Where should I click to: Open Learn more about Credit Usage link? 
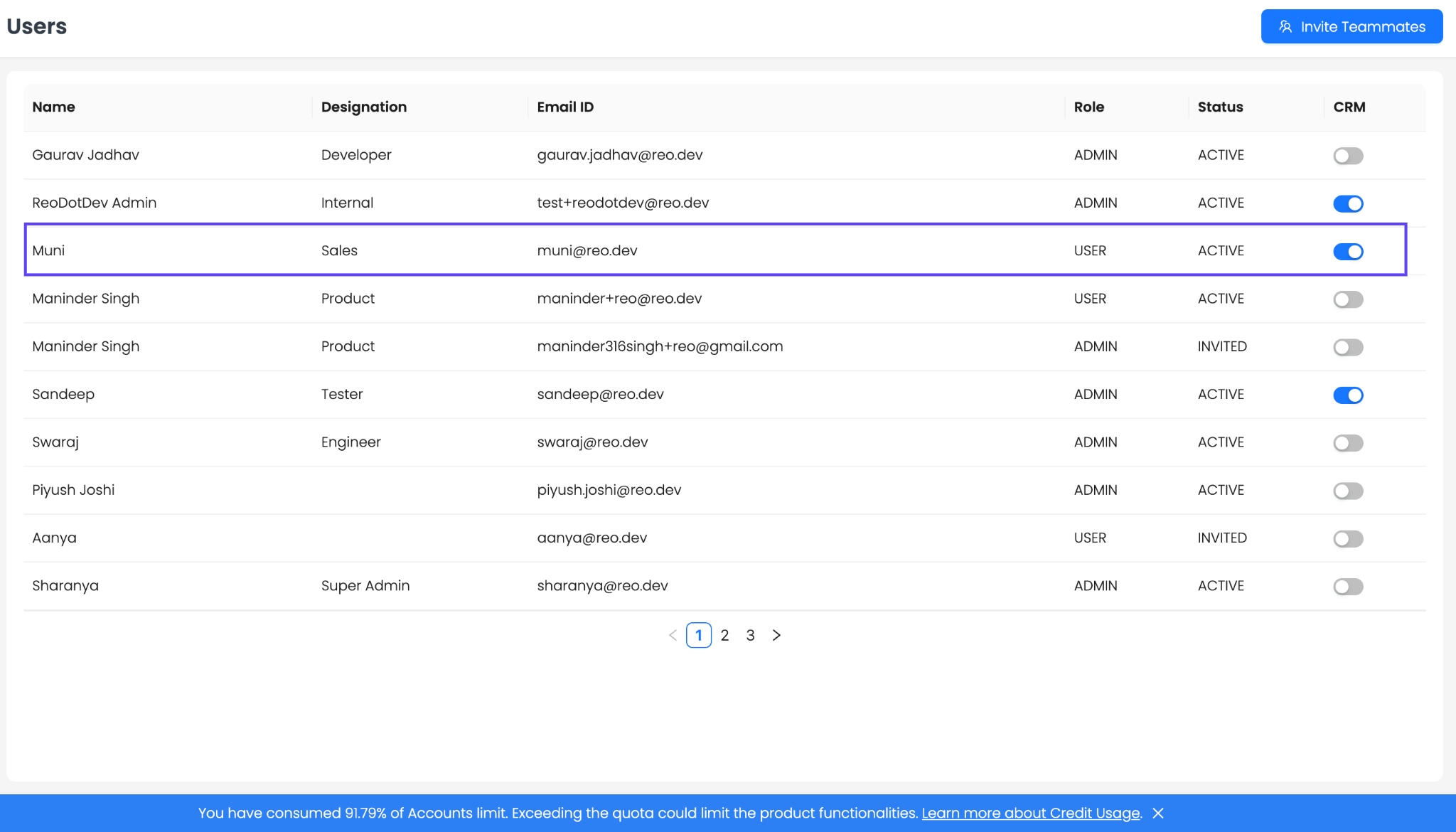click(x=1030, y=813)
